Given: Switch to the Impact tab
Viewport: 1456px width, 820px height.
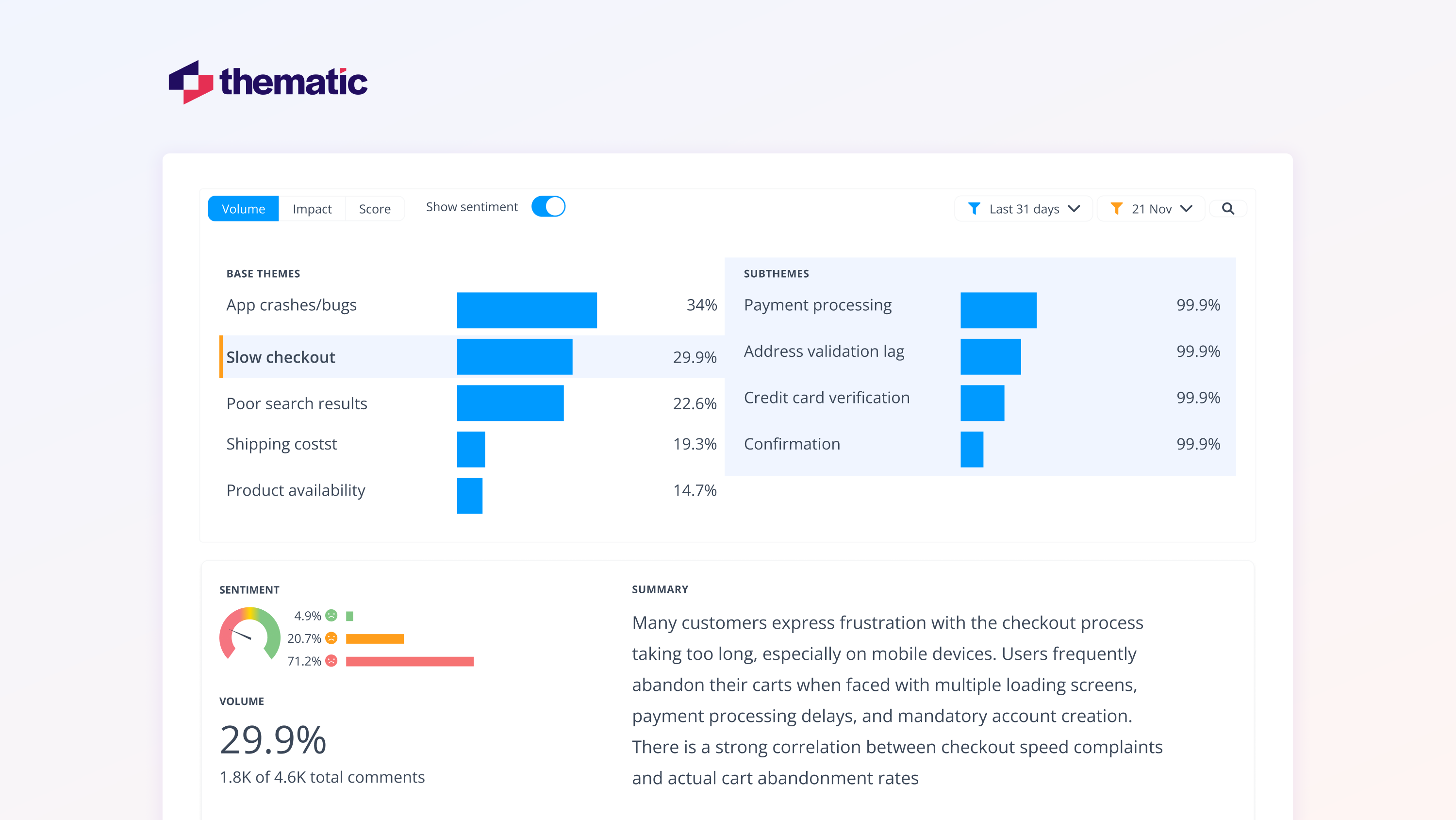Looking at the screenshot, I should point(313,208).
